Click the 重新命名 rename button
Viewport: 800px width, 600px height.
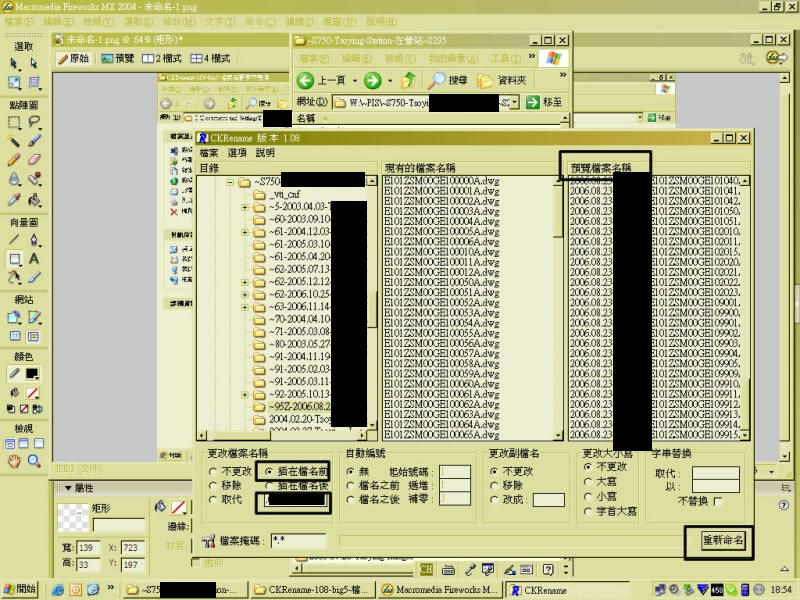pyautogui.click(x=722, y=540)
